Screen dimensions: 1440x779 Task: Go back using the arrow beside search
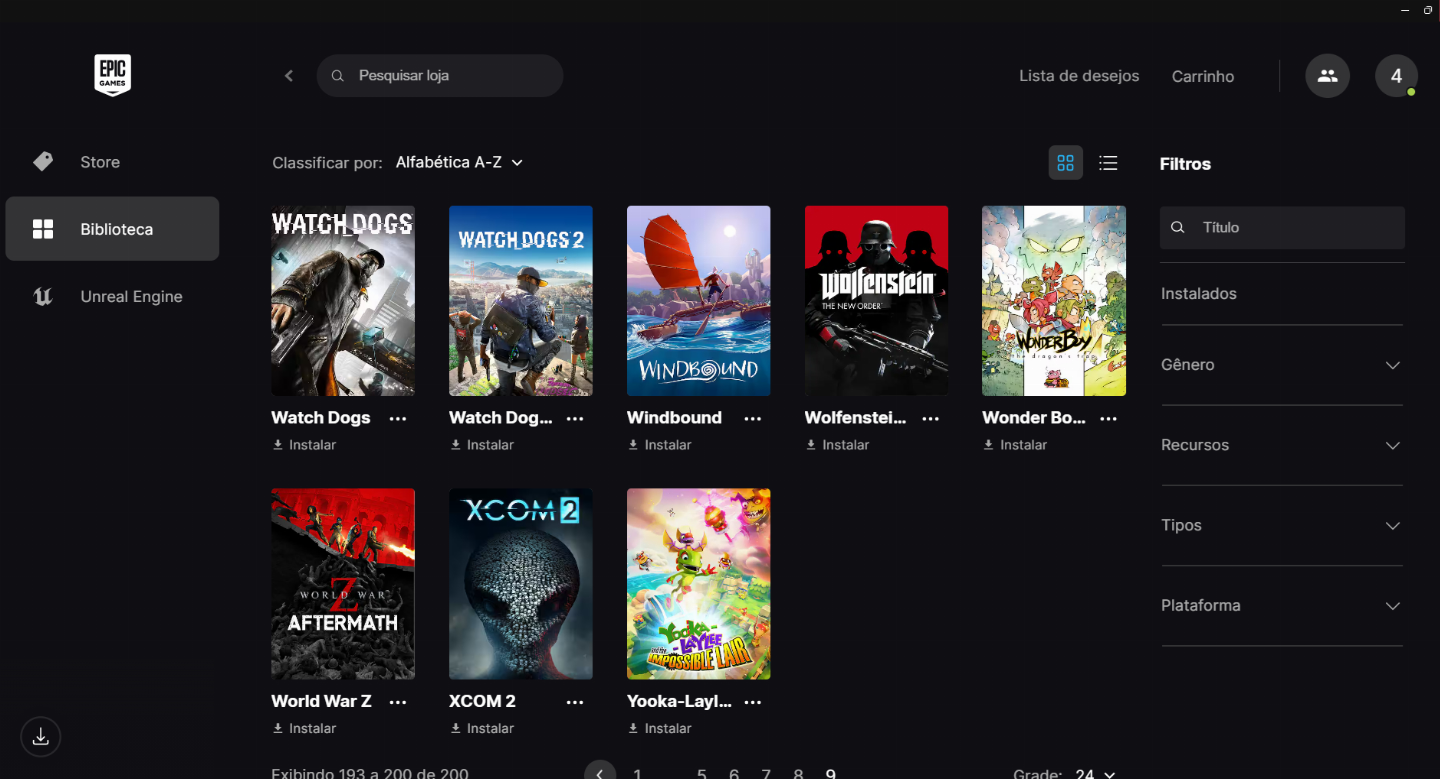289,76
